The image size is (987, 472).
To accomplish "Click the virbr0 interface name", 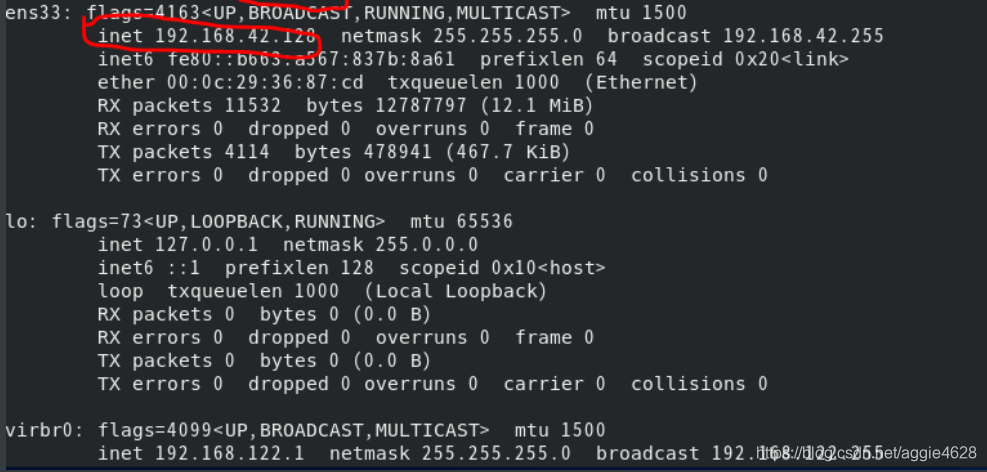I will (45, 430).
